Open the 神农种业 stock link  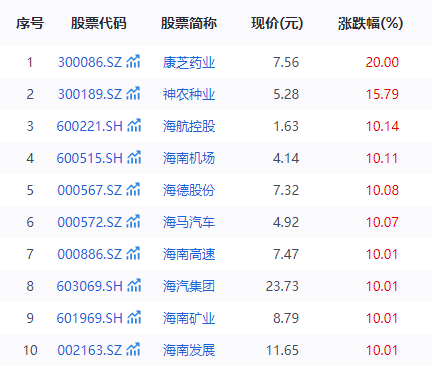click(x=189, y=94)
